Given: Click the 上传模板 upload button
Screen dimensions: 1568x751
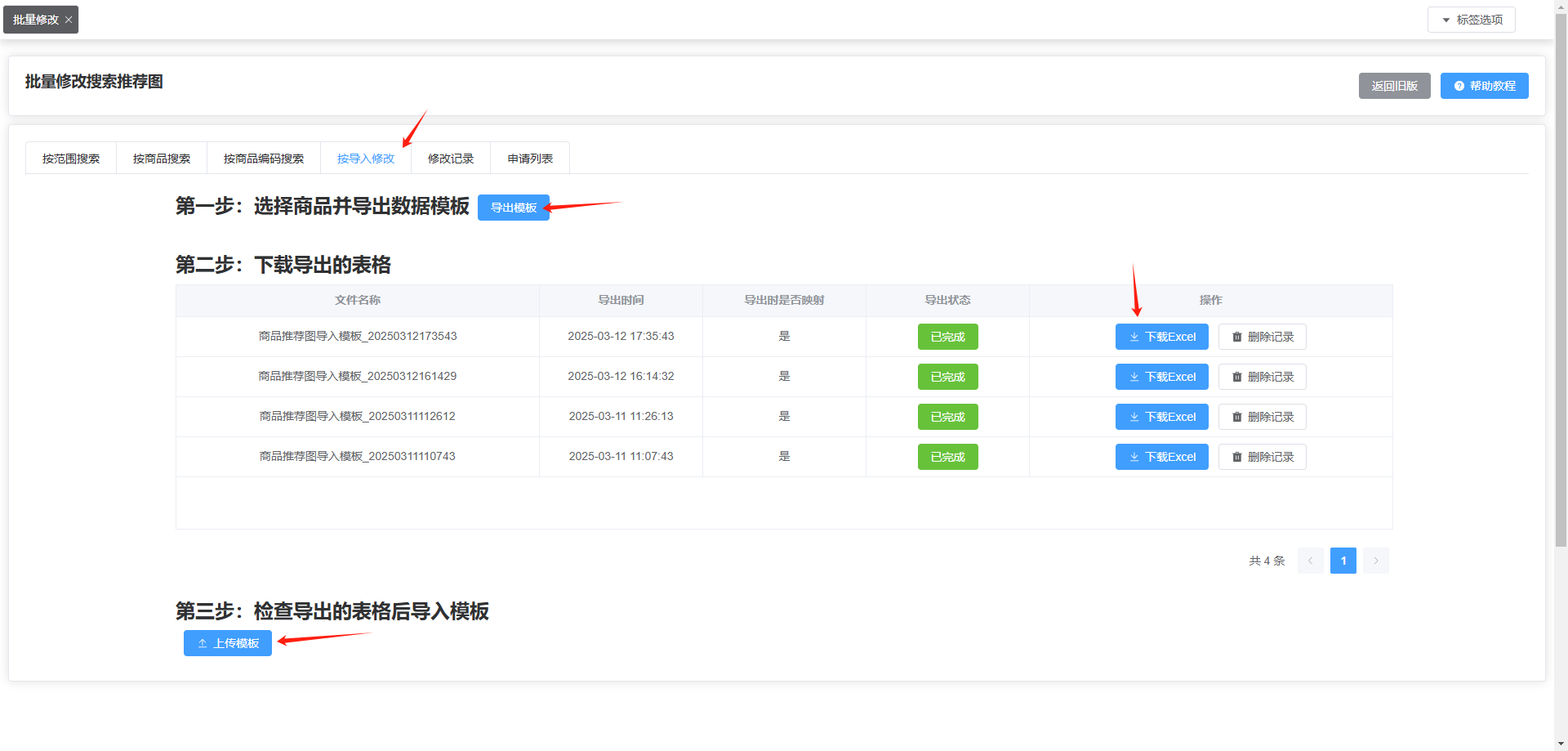Looking at the screenshot, I should 228,643.
